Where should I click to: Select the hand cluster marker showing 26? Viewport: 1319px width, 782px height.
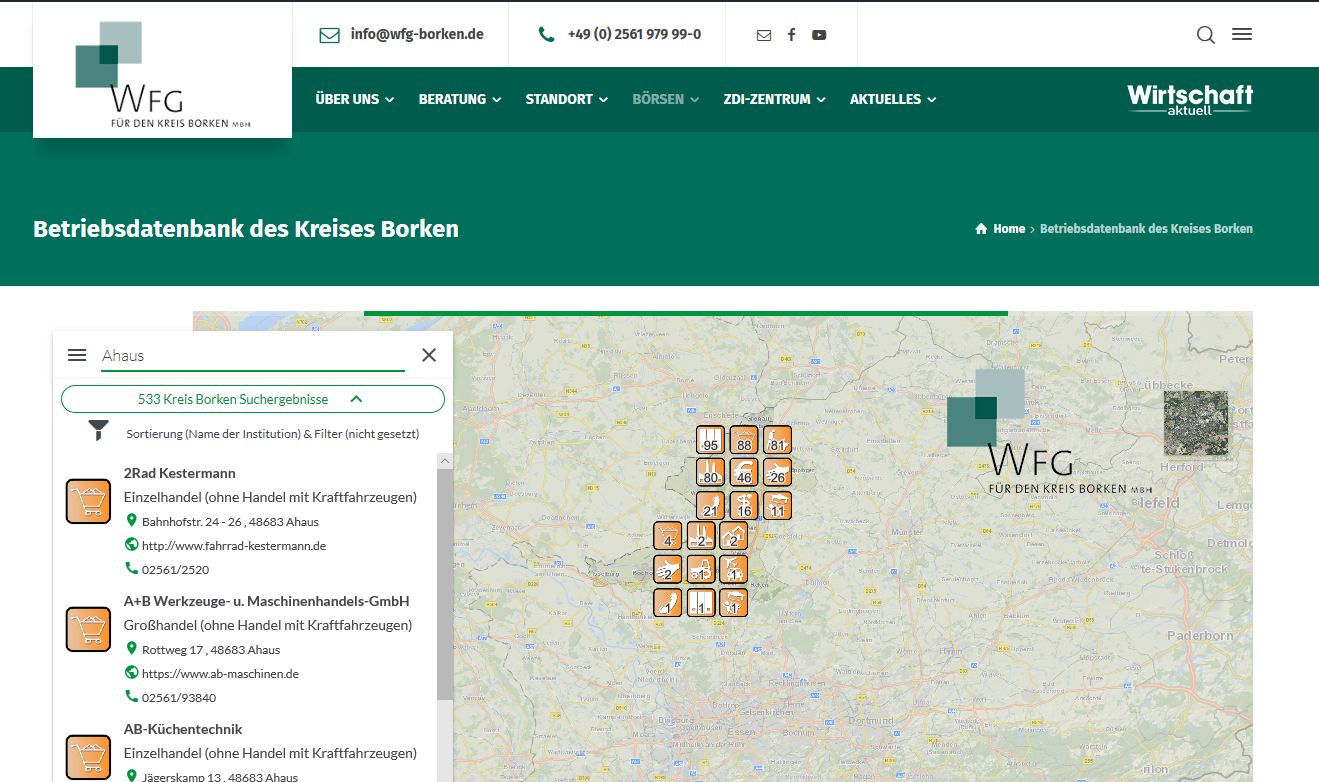pos(778,473)
